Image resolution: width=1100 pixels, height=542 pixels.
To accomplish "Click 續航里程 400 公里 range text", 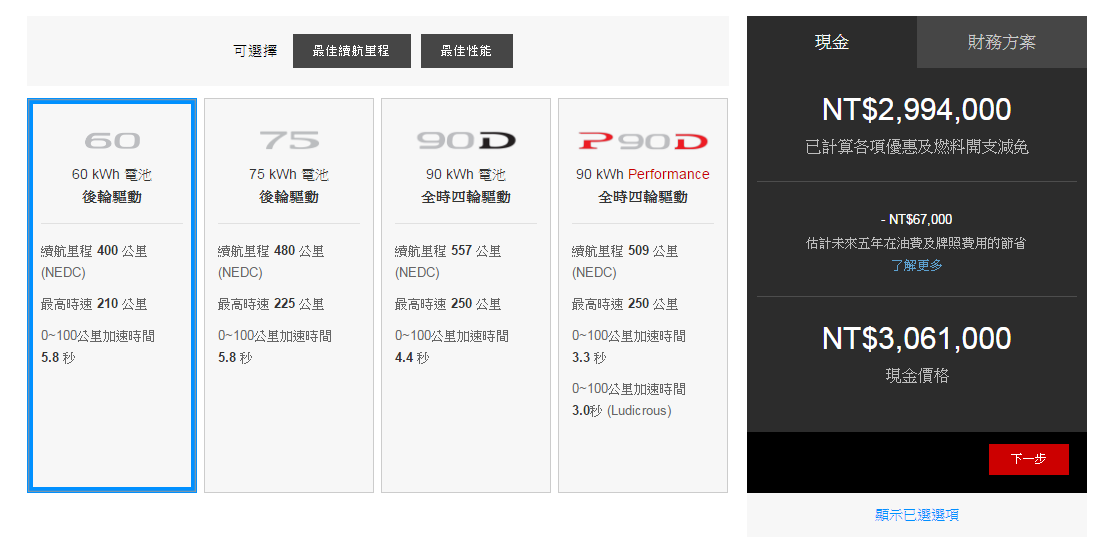I will point(94,251).
